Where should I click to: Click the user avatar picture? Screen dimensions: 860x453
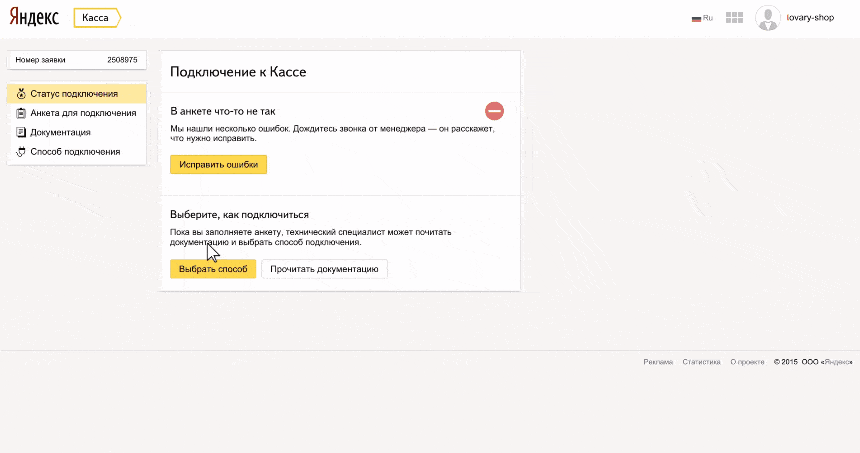[767, 18]
